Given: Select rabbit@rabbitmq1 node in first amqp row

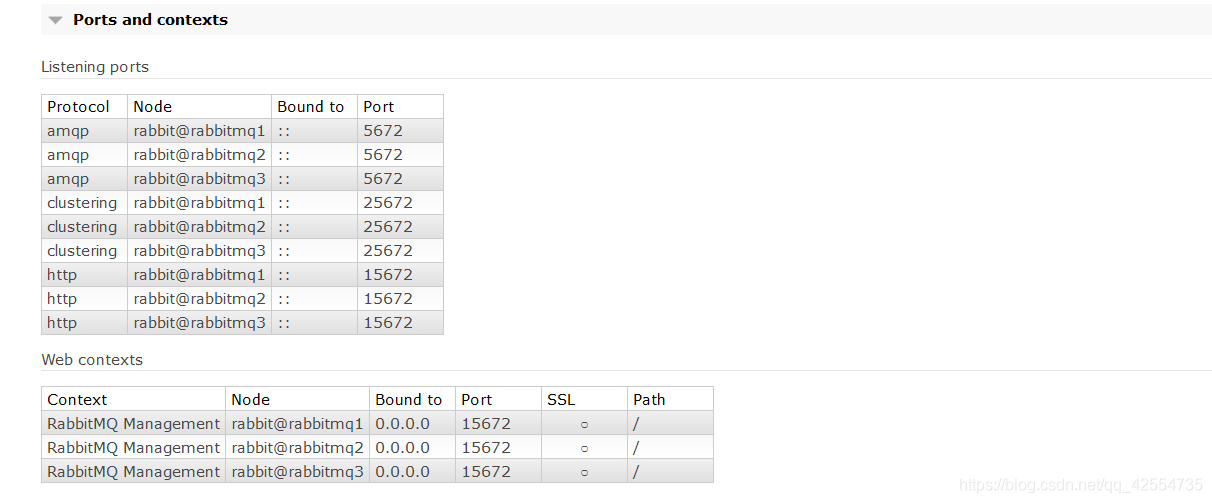Looking at the screenshot, I should coord(199,131).
